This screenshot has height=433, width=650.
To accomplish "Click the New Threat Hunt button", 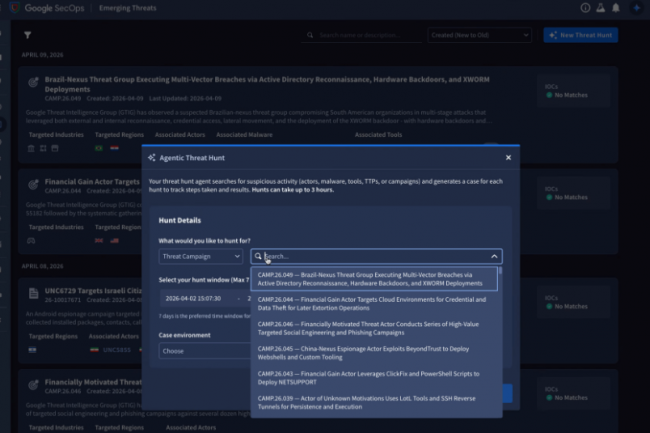I will [581, 35].
